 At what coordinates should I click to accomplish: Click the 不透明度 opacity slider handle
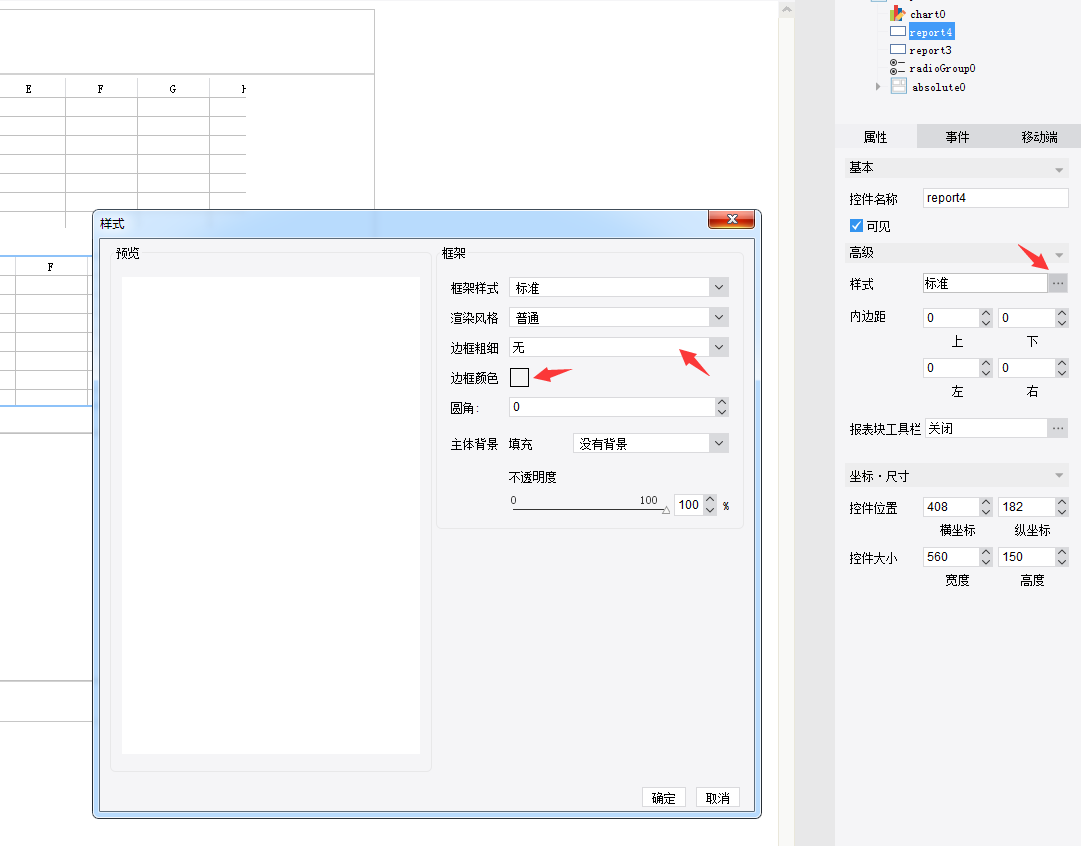pos(666,510)
